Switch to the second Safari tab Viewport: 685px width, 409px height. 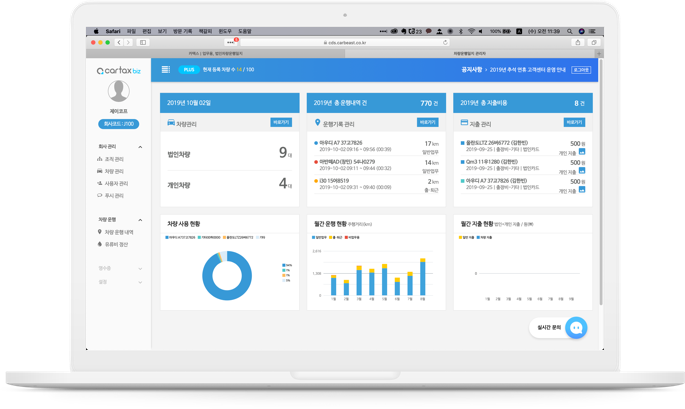[x=470, y=53]
